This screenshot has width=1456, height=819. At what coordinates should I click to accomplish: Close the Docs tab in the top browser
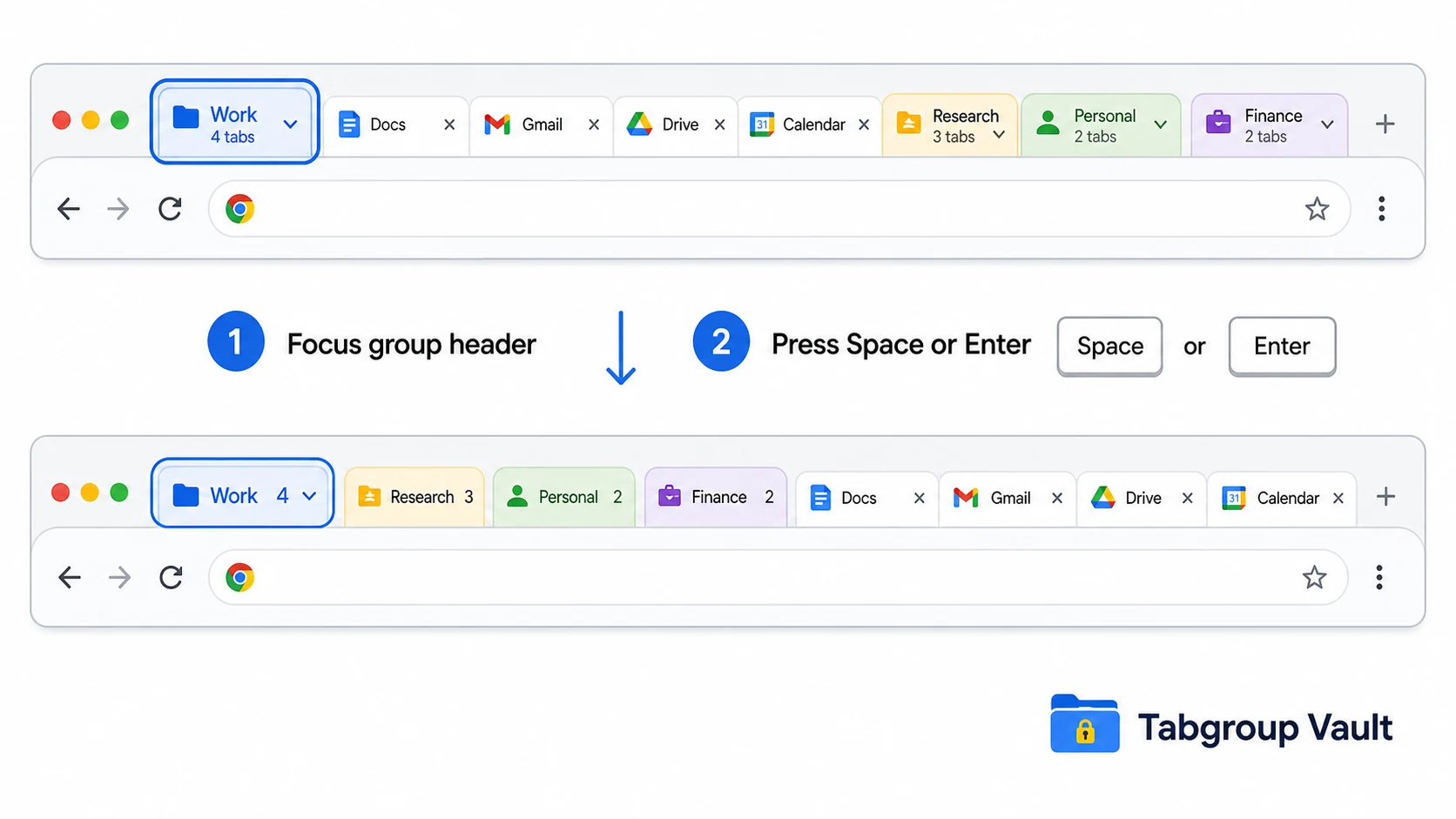coord(449,124)
